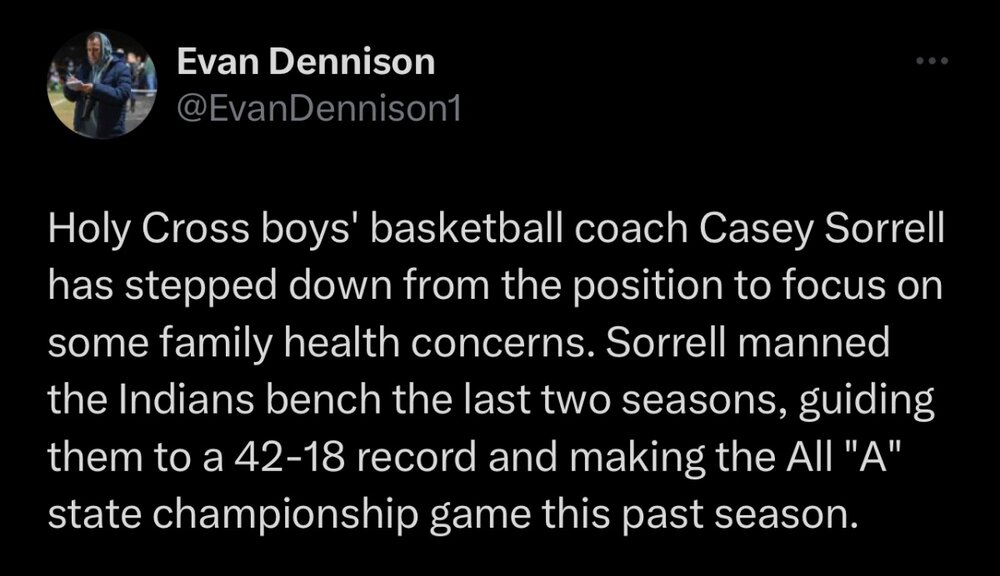Click the word "record" after 42-18
Screen dimensions: 1000x576
[416, 457]
